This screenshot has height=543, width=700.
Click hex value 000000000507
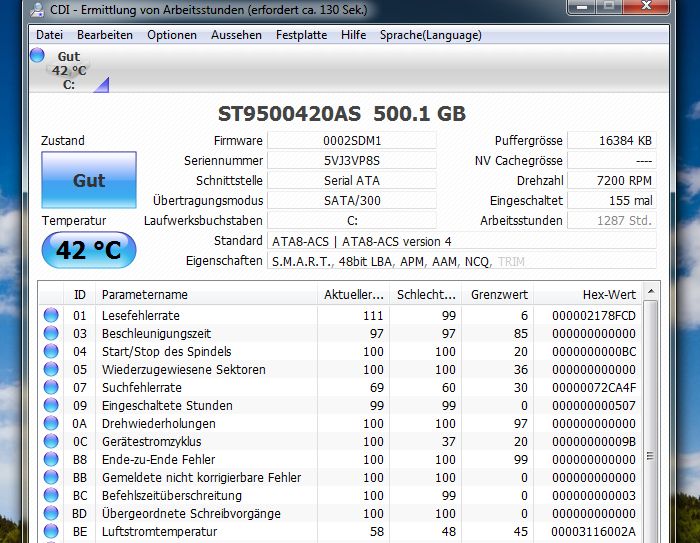594,405
